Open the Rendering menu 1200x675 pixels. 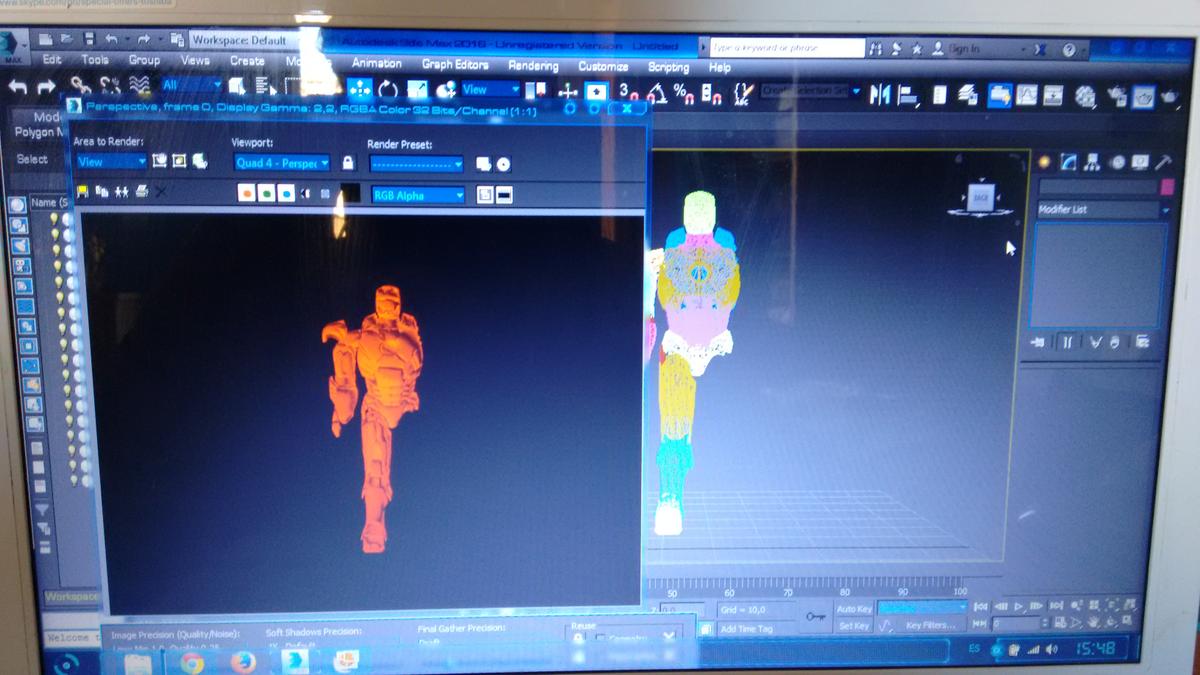(532, 66)
